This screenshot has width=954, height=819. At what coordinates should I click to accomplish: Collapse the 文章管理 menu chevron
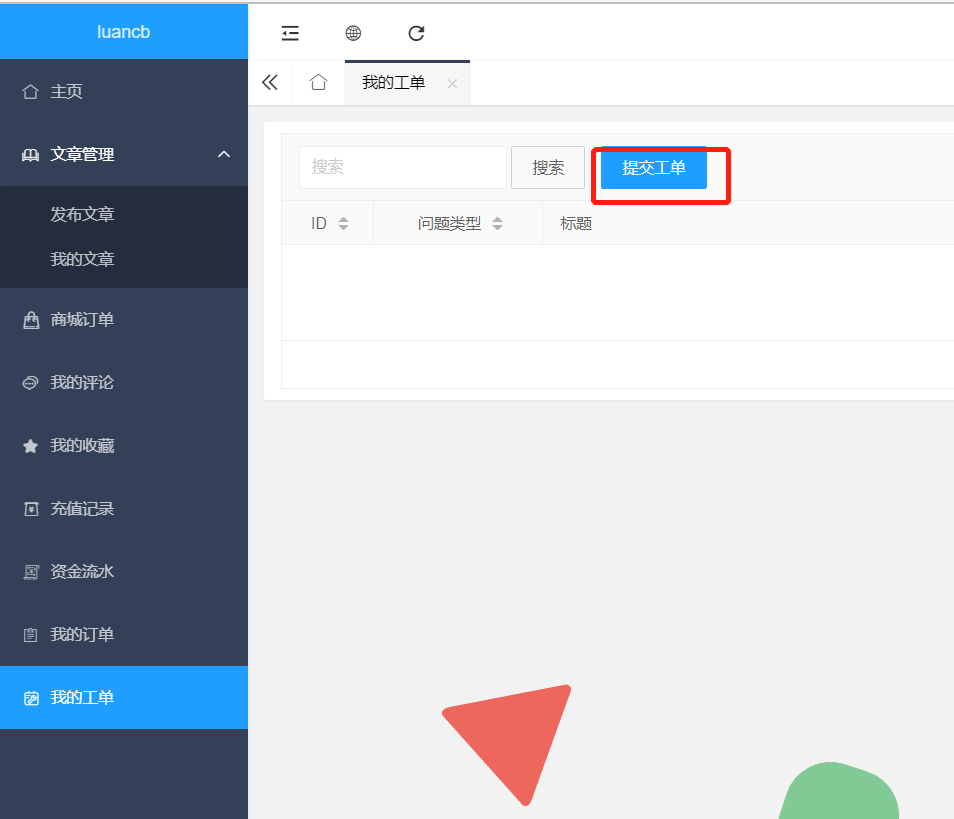(x=224, y=154)
